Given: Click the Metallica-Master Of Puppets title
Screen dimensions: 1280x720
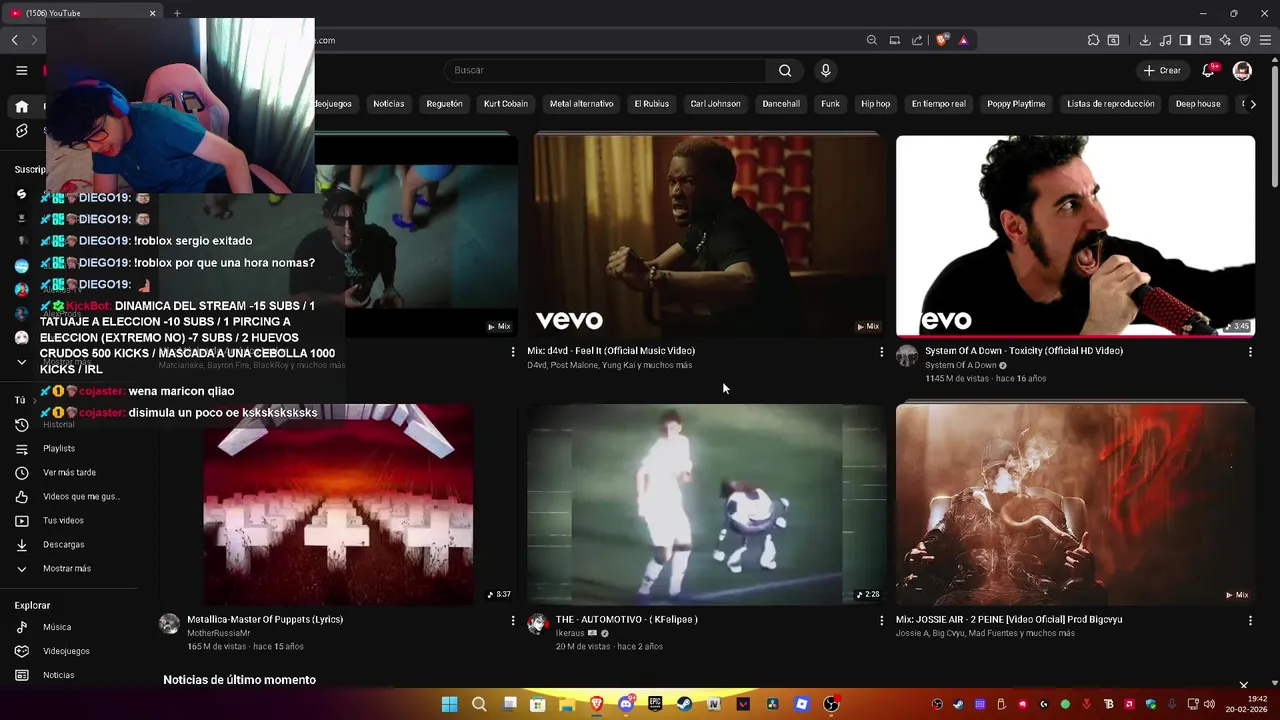Looking at the screenshot, I should [x=265, y=619].
